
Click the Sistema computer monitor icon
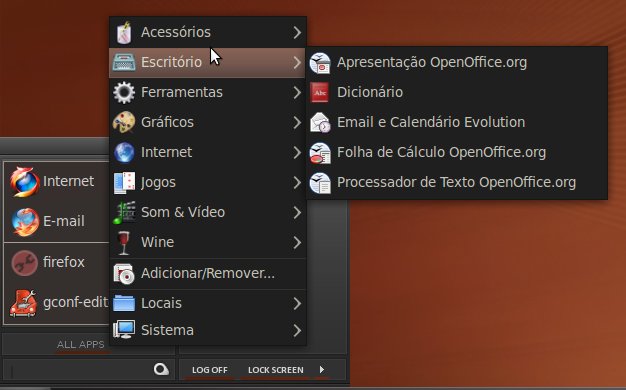(x=124, y=330)
